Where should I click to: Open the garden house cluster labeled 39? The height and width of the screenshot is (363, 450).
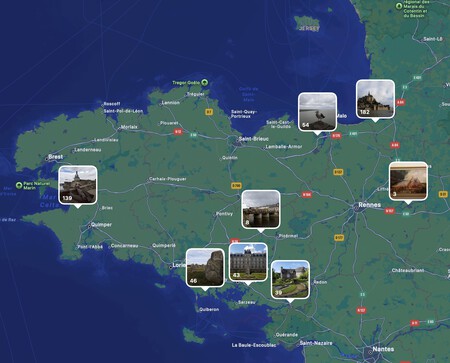(290, 280)
